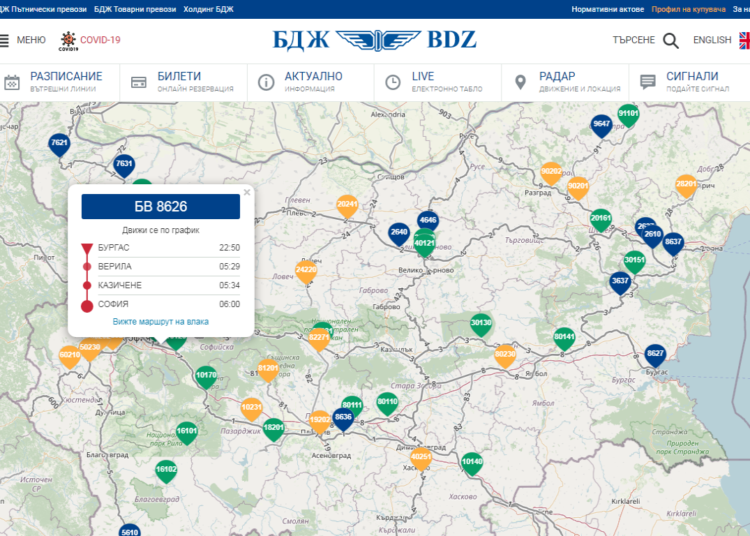Open Нормативни актове link
The image size is (750, 536).
(x=607, y=9)
